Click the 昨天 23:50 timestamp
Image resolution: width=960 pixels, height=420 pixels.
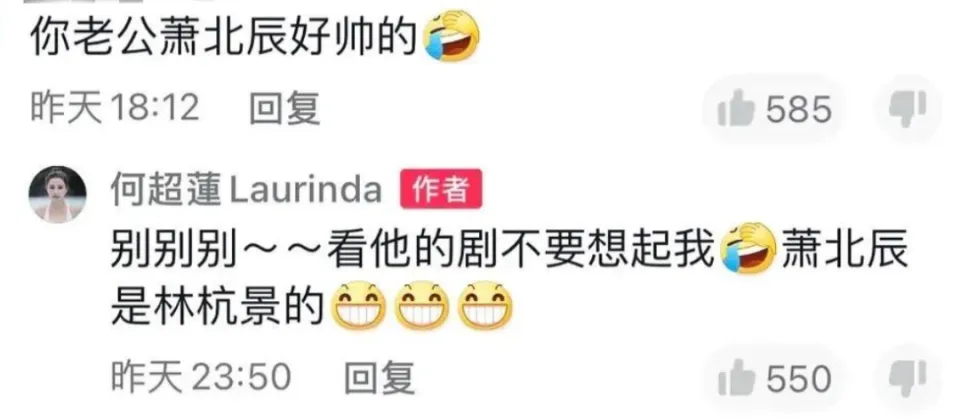201,377
